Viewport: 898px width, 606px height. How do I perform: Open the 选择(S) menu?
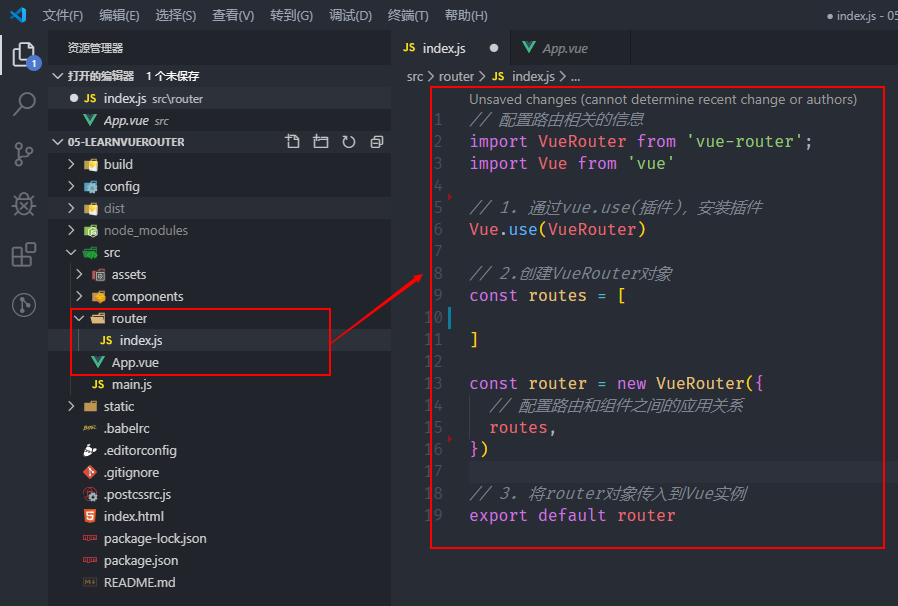(x=176, y=15)
